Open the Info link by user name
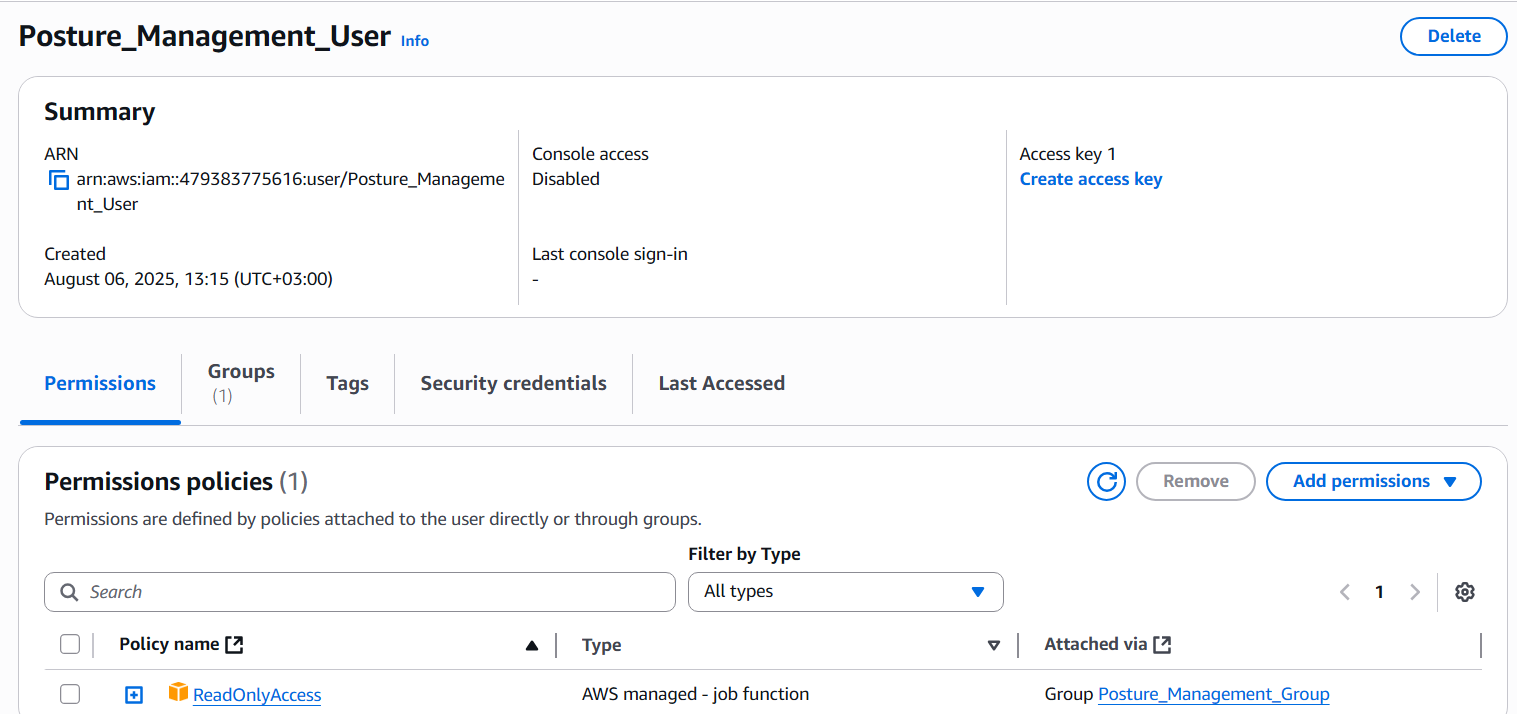1517x714 pixels. click(x=415, y=41)
